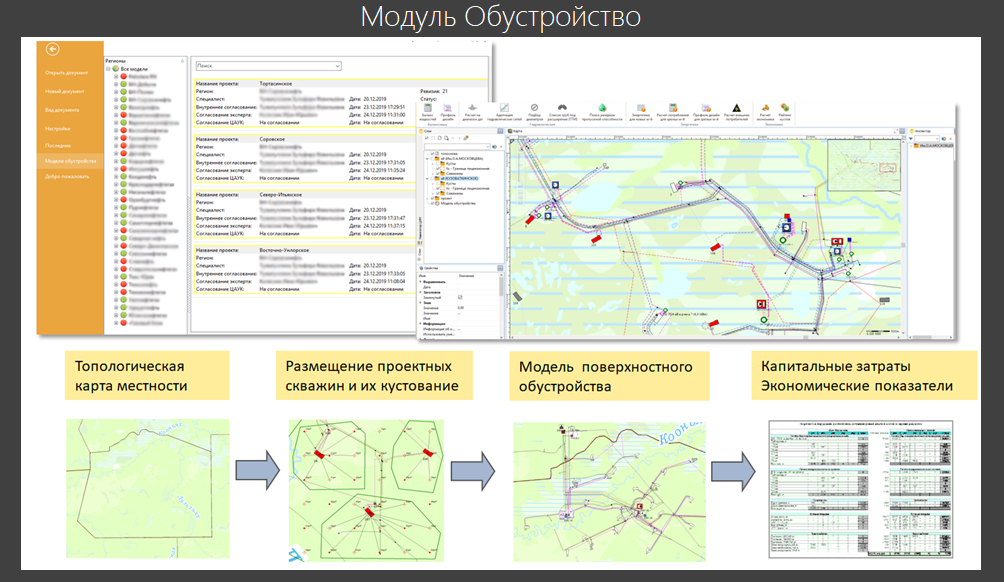
Task: Select Последние in the sidebar
Action: 58,145
